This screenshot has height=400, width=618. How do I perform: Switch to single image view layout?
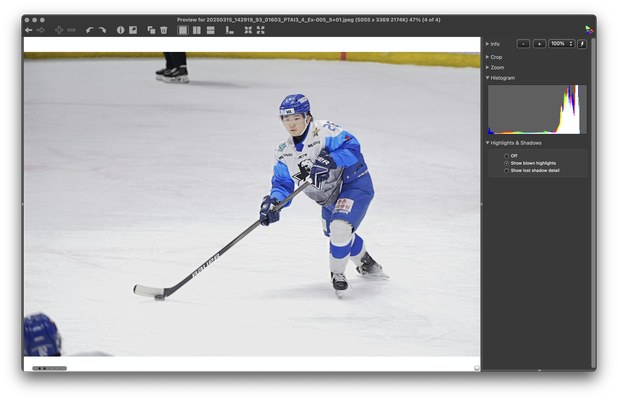click(x=182, y=30)
